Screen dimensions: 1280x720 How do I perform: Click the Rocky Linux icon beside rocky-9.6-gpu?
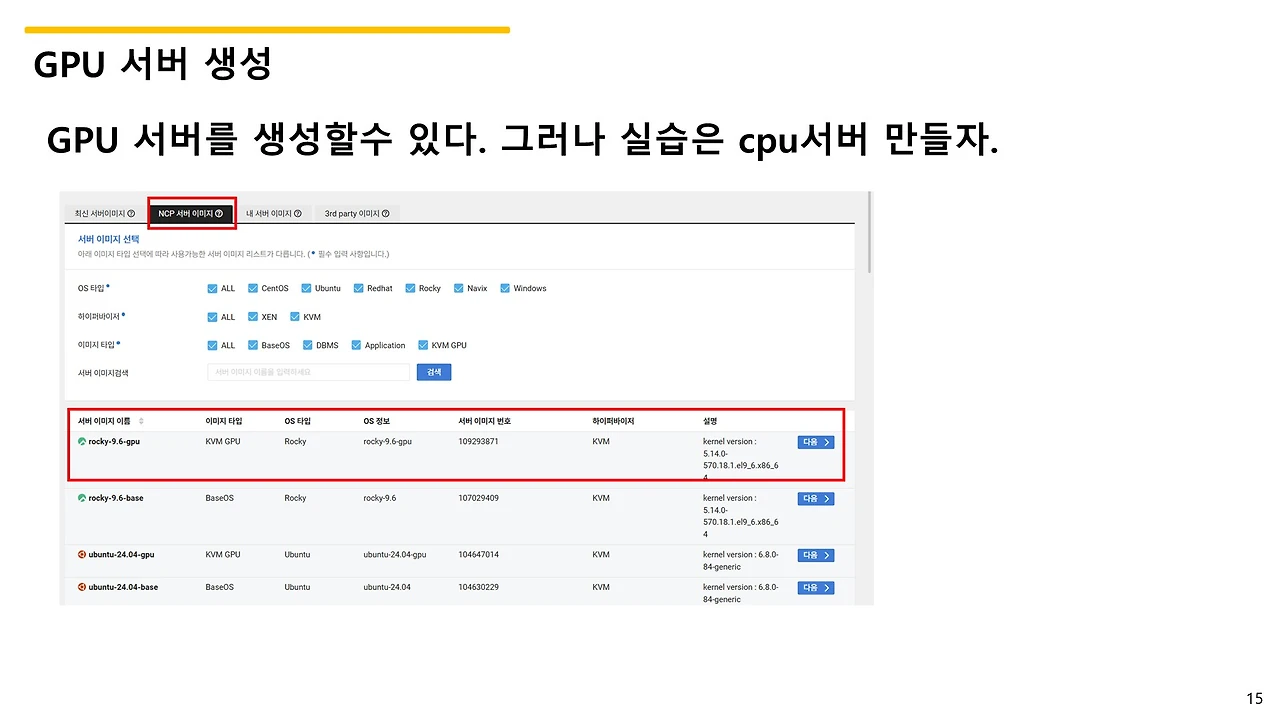[x=81, y=441]
